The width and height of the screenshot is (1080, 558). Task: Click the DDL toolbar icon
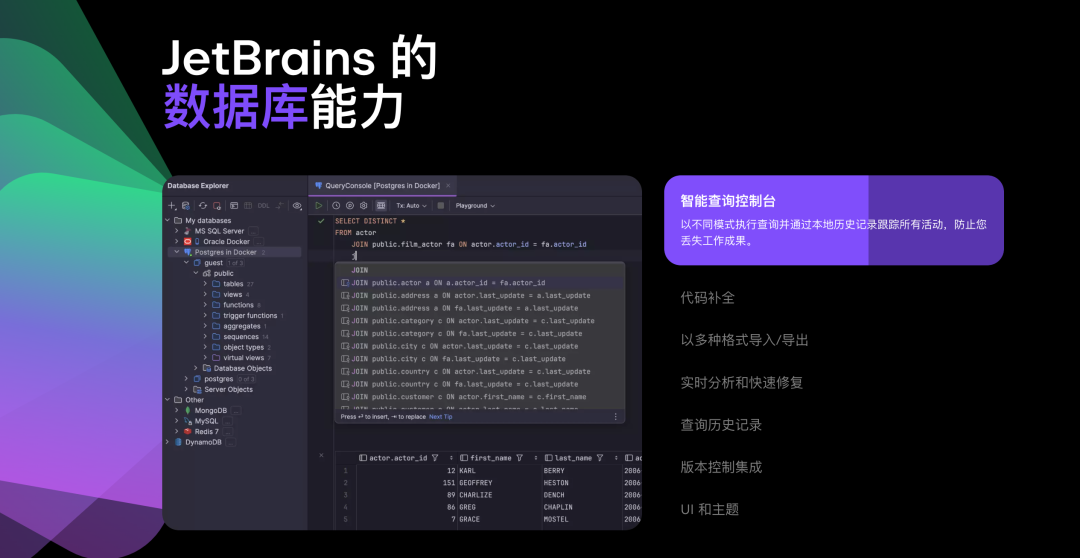pos(264,205)
